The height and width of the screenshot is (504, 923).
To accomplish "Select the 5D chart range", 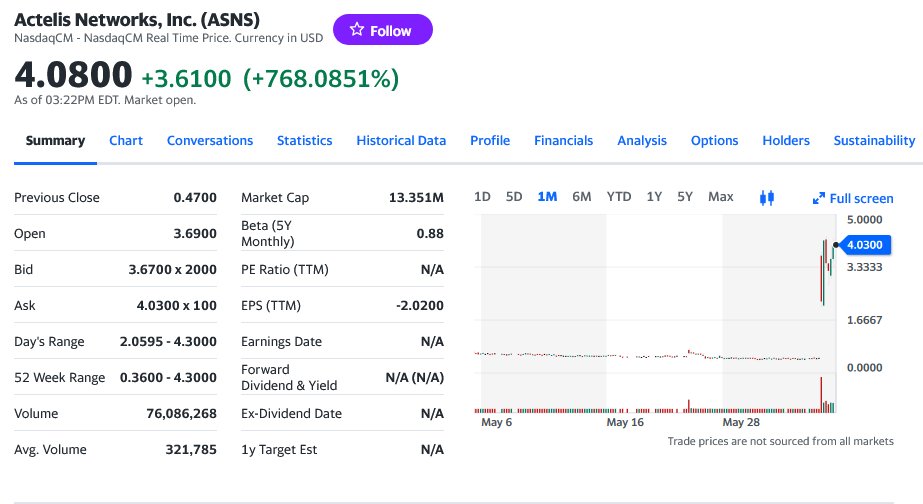I will pos(514,197).
